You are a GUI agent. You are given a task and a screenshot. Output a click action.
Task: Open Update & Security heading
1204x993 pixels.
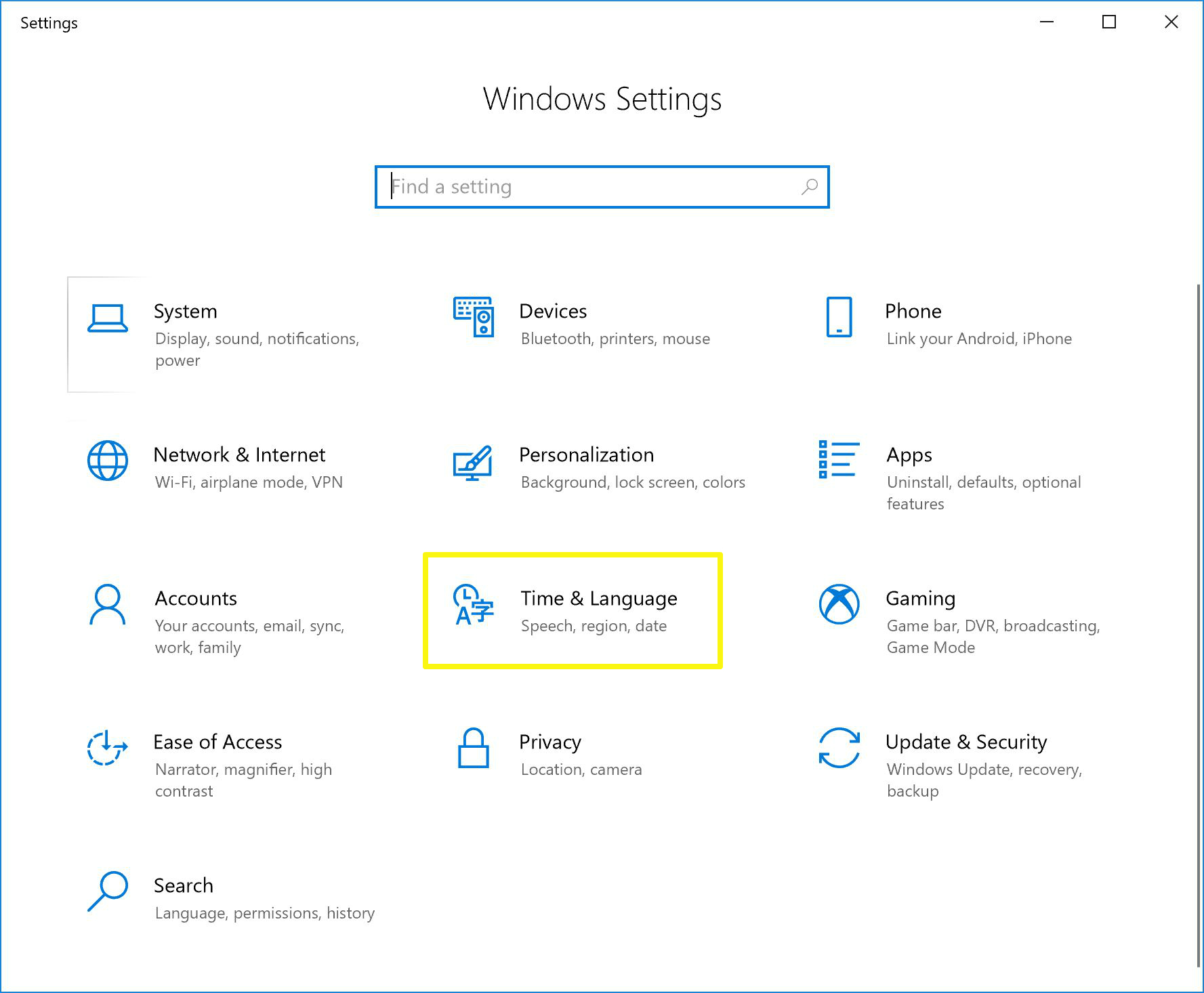coord(966,742)
